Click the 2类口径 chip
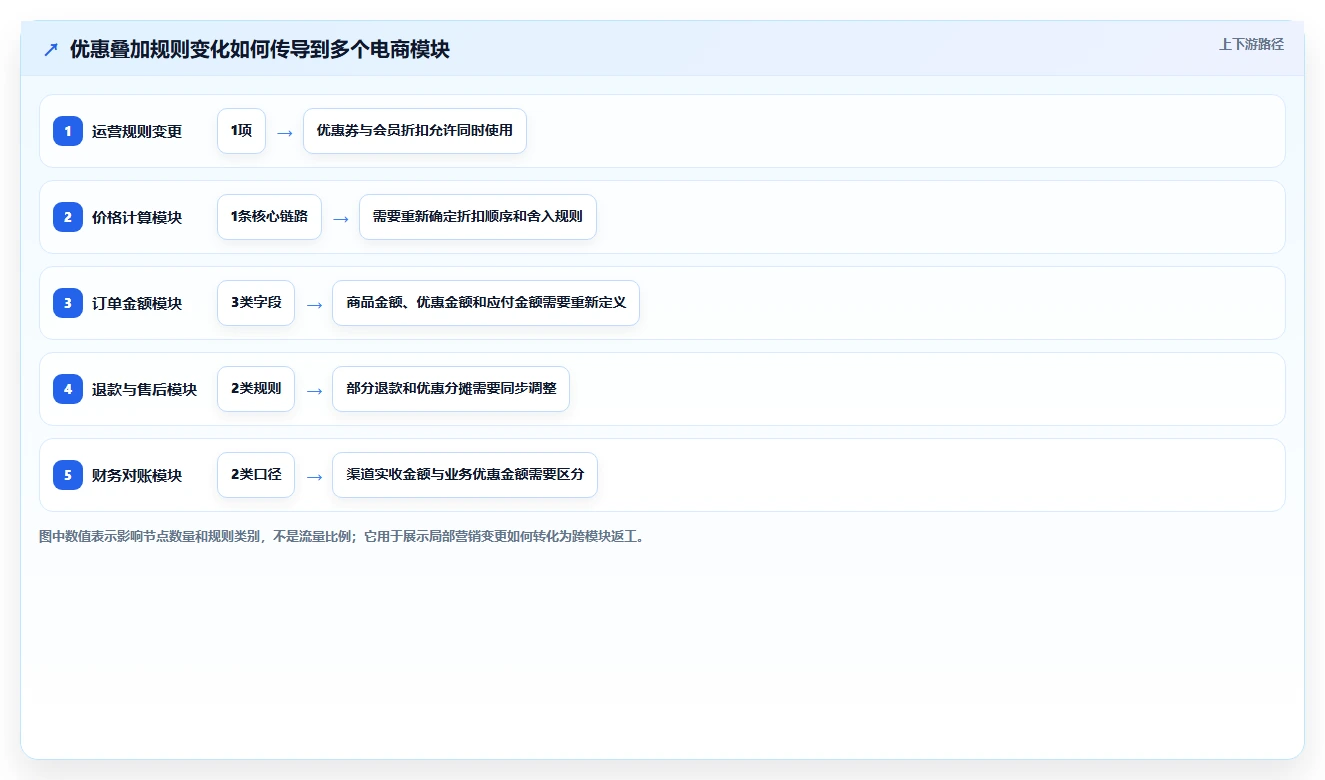 [x=256, y=475]
